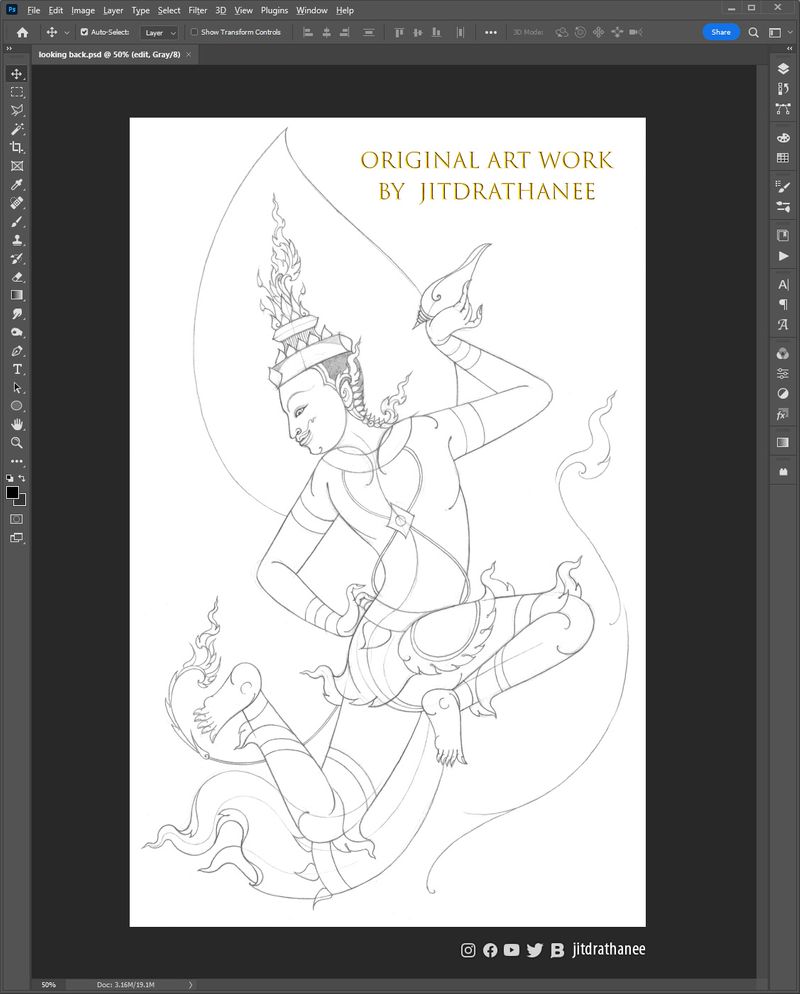Screen dimensions: 800x994
Task: Open the Search magnifier in options bar
Action: pyautogui.click(x=753, y=32)
